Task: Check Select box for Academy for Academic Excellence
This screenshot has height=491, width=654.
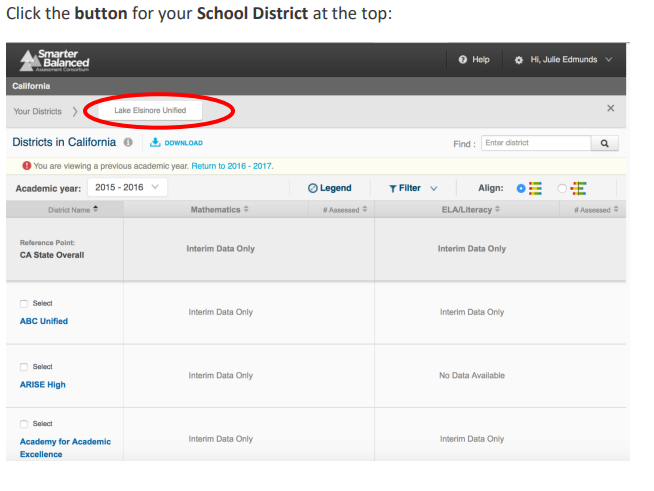Action: pos(24,424)
